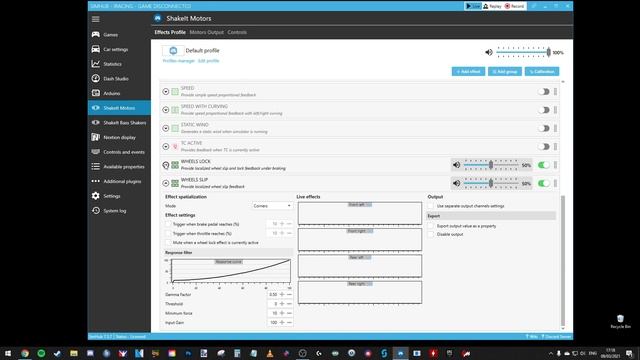This screenshot has width=640, height=360.
Task: Click the ShakeIt Motors sidebar icon
Action: tap(96, 108)
